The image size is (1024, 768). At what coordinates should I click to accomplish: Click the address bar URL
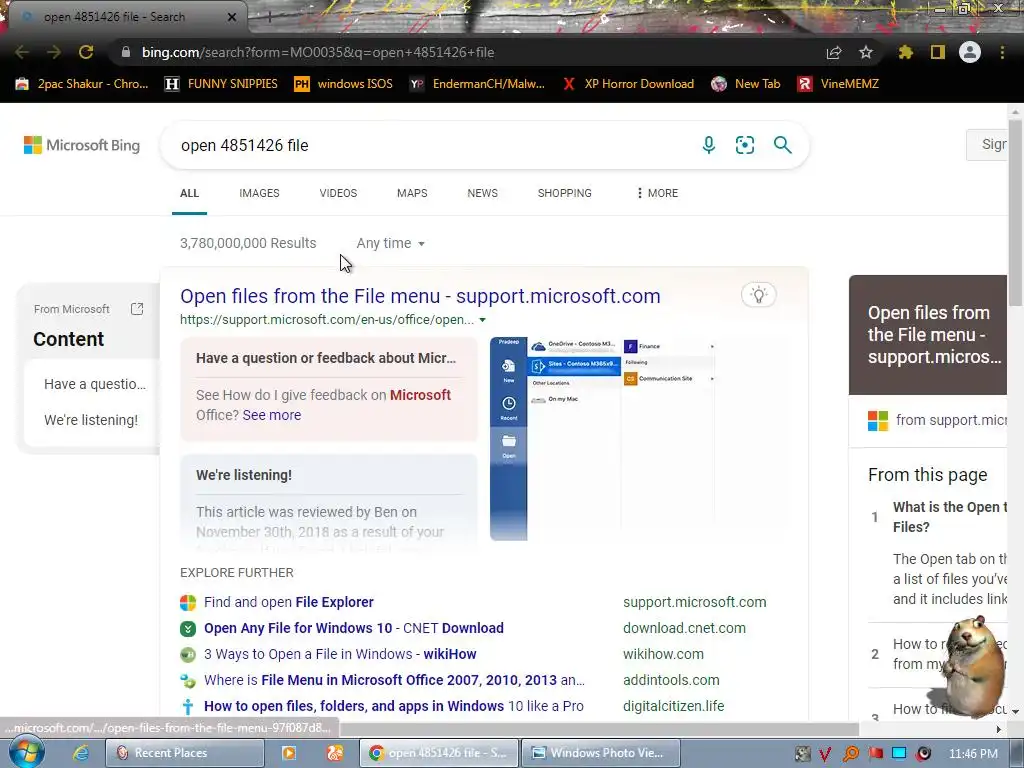(318, 52)
